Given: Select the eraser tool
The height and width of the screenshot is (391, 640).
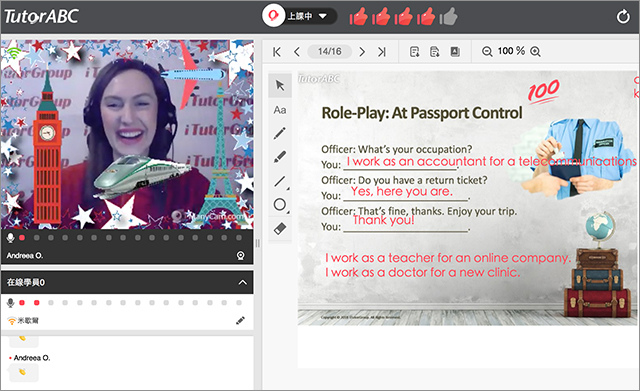Looking at the screenshot, I should 280,229.
